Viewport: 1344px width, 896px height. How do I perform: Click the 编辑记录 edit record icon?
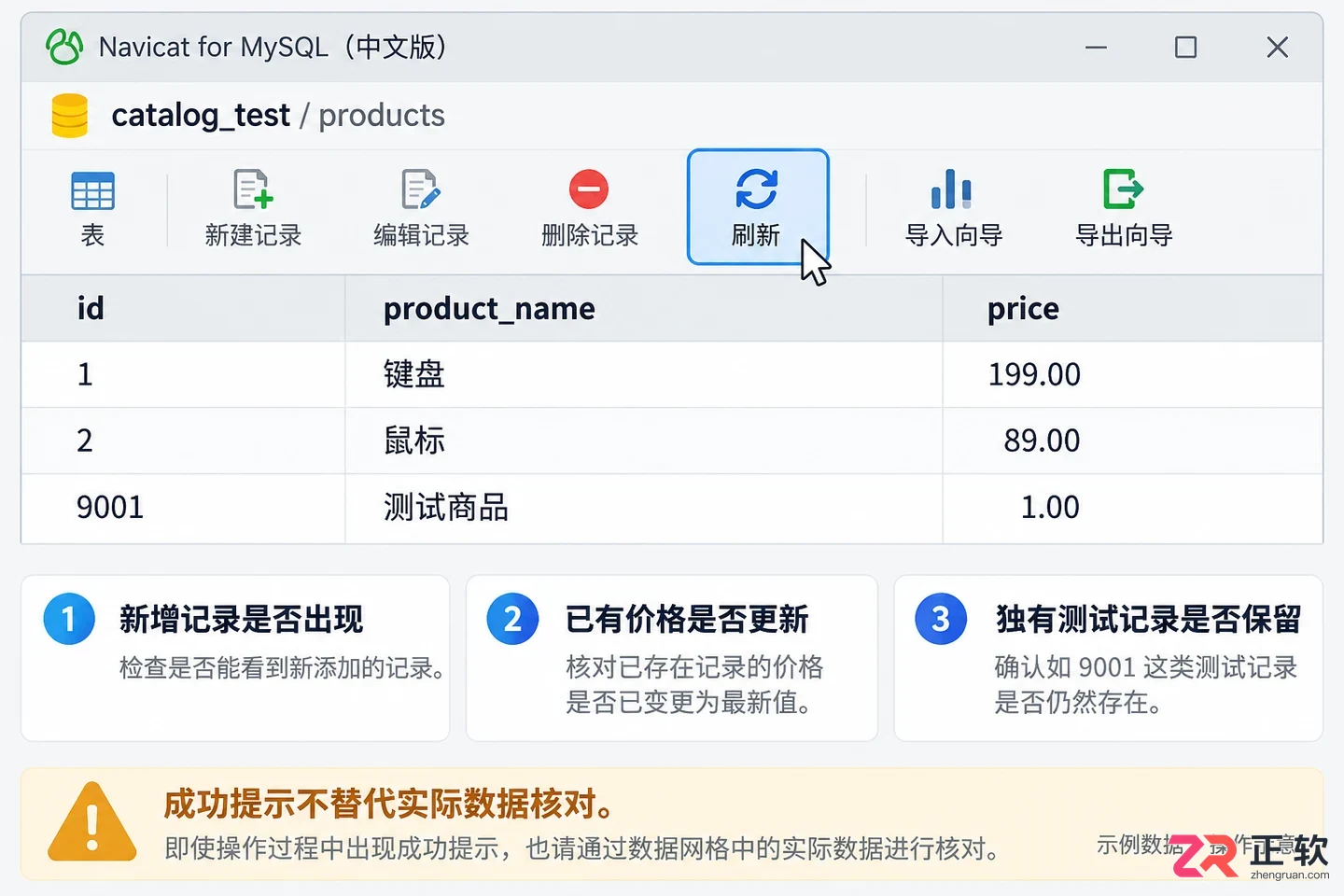420,189
